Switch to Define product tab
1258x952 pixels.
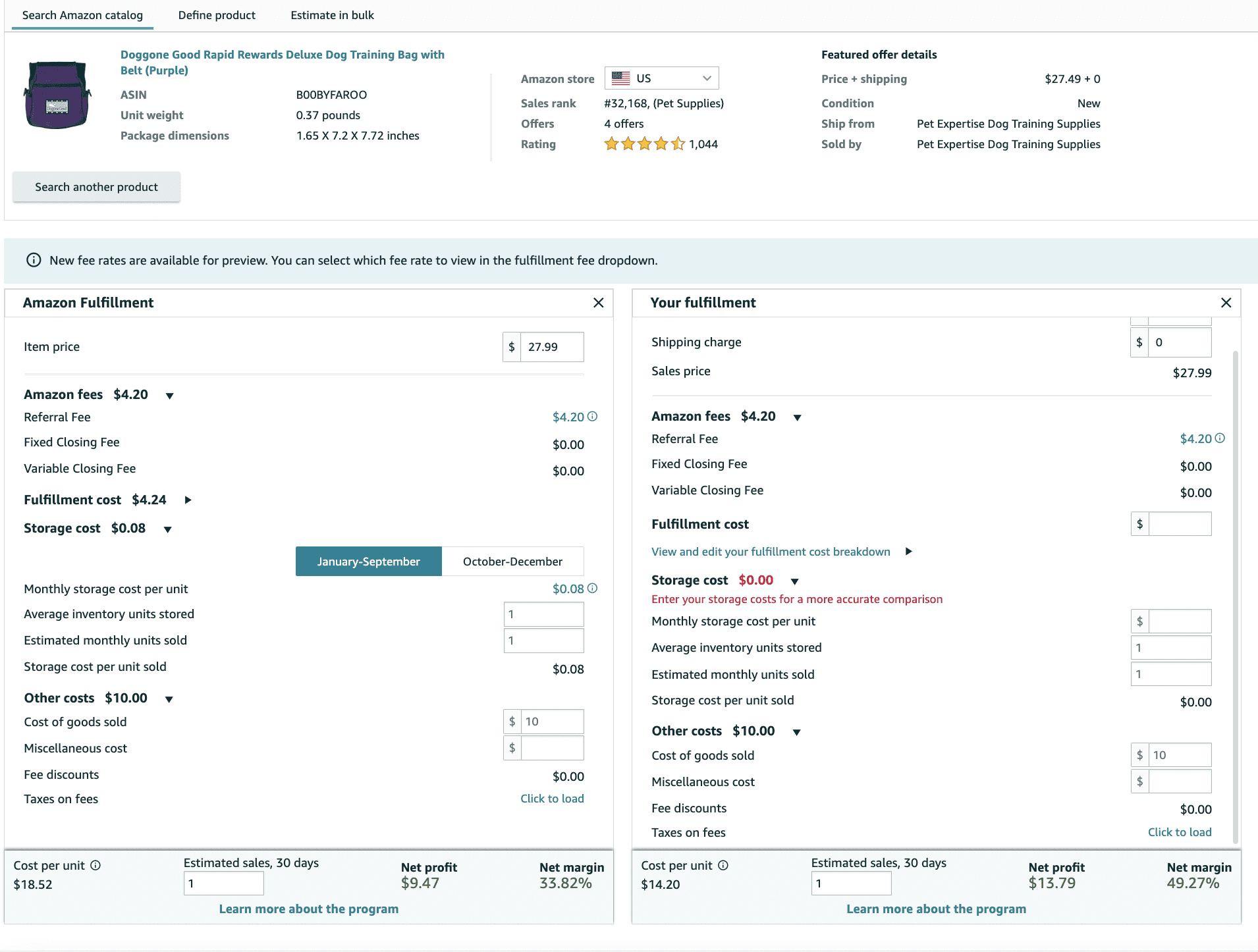click(217, 15)
